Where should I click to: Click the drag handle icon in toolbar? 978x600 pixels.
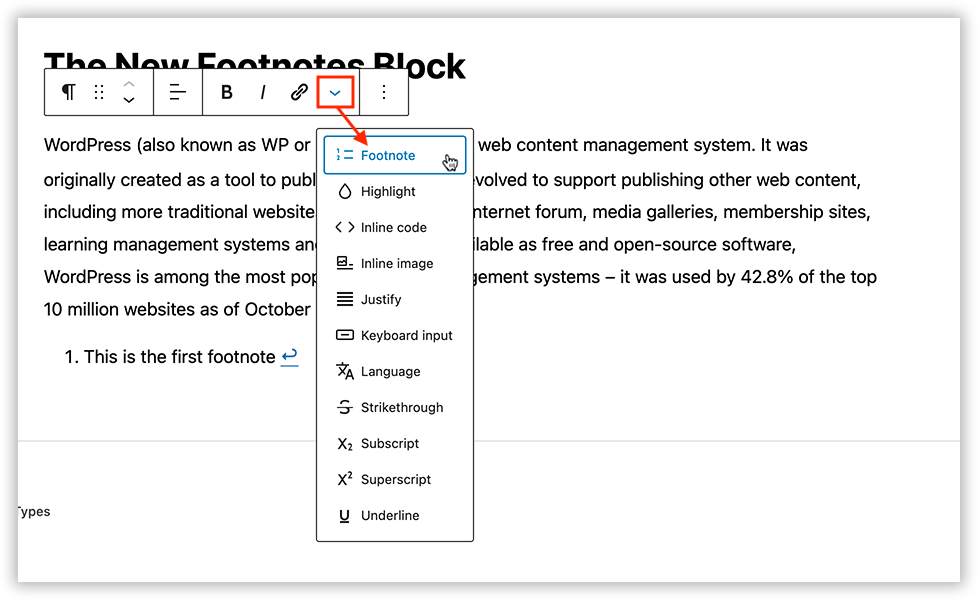point(98,92)
